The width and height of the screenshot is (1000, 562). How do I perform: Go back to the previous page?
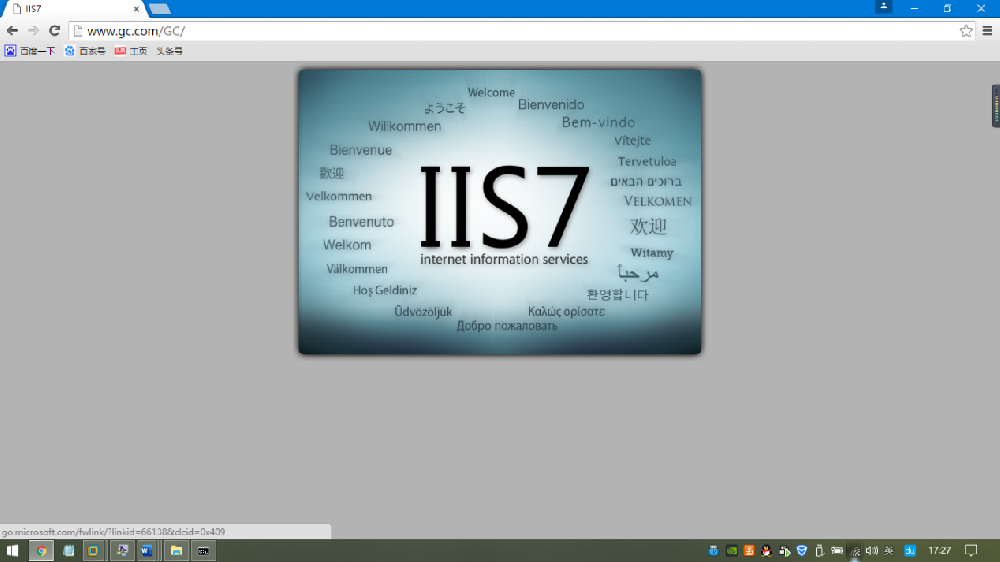point(12,31)
